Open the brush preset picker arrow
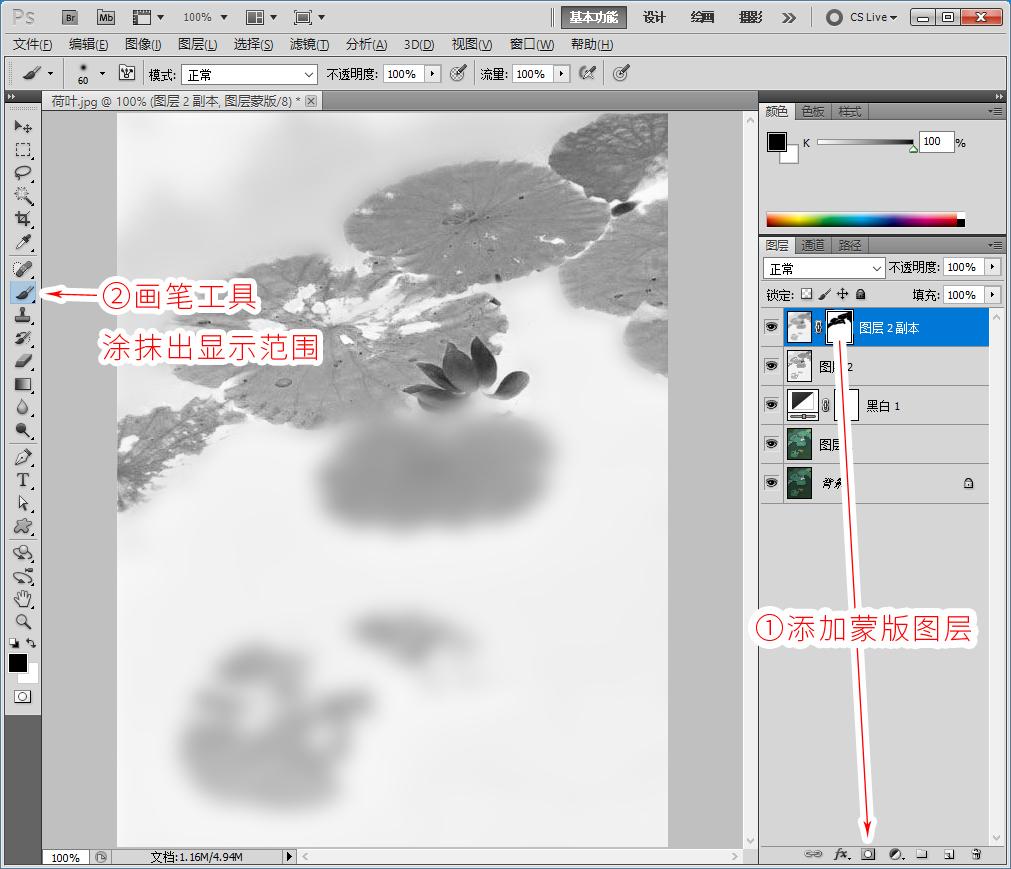The width and height of the screenshot is (1011, 869). (x=102, y=73)
